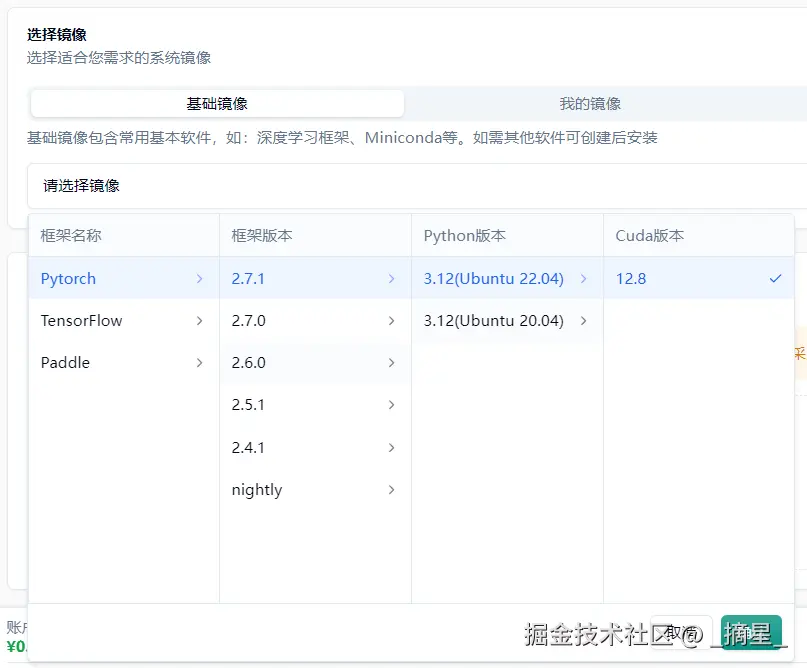Click the chevron next to version 2.7.0
This screenshot has height=668, width=807.
391,321
